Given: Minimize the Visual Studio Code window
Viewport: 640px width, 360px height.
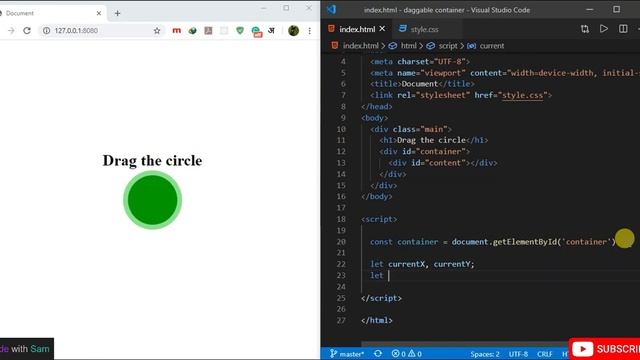Looking at the screenshot, I should (589, 9).
